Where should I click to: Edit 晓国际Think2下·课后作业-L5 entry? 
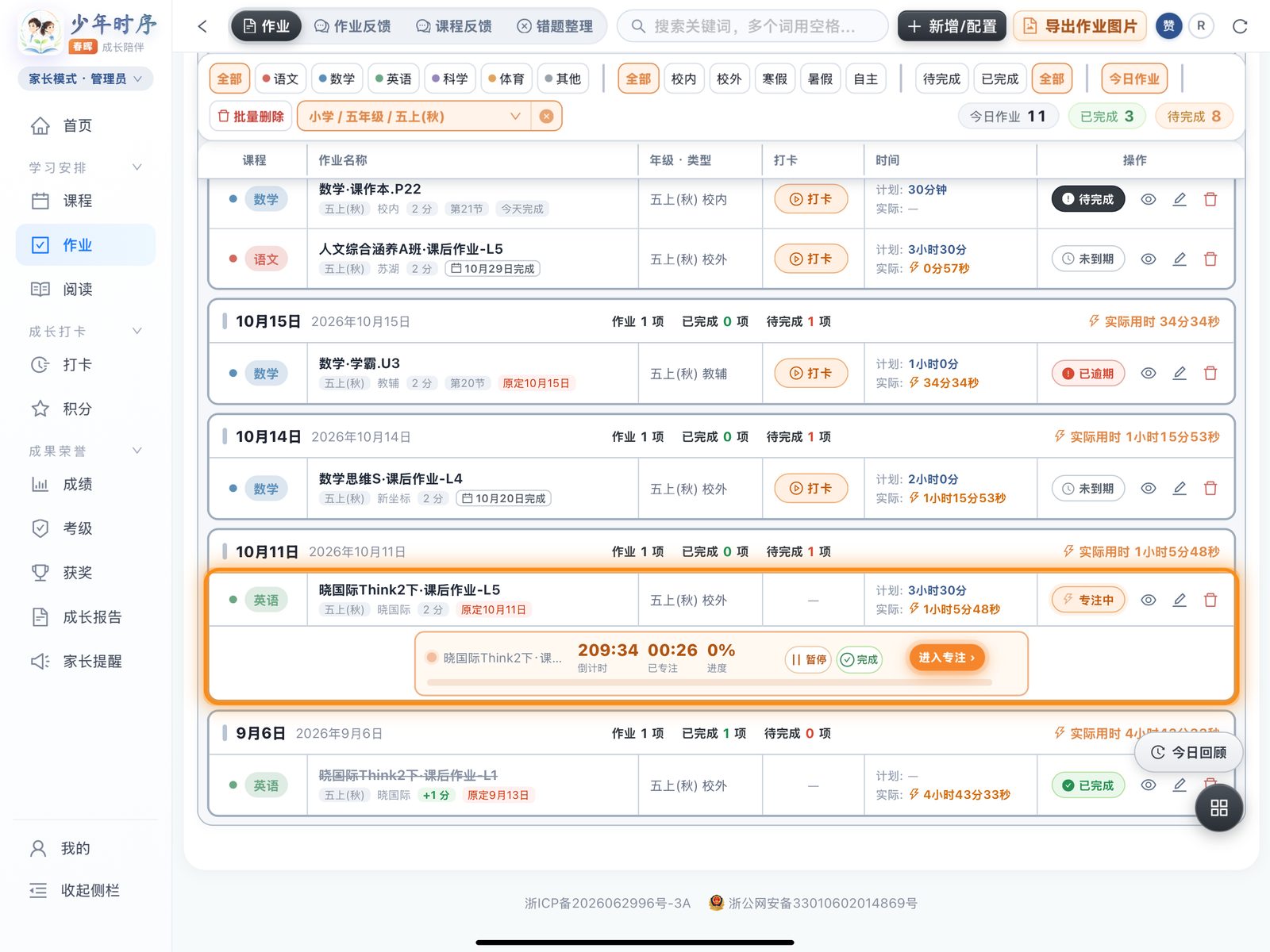[1180, 600]
